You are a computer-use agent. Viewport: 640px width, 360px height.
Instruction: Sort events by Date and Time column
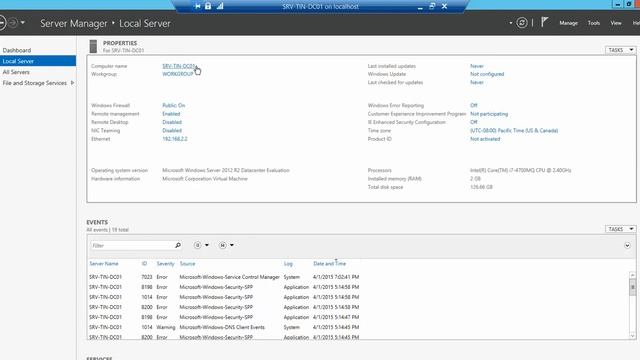coord(329,264)
